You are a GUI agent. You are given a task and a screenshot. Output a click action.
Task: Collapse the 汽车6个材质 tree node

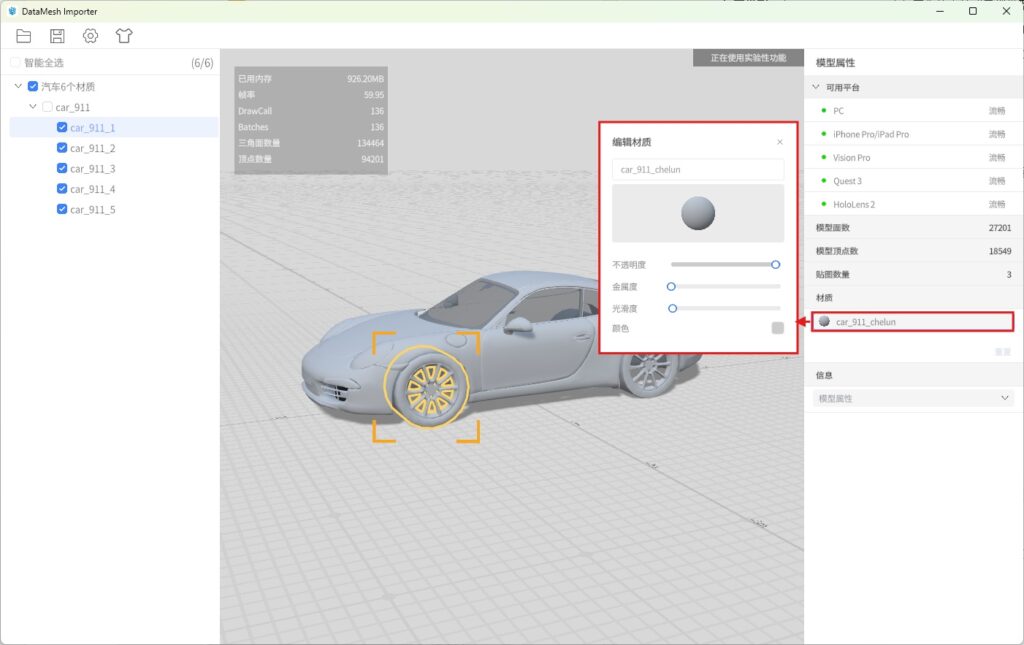pos(19,87)
